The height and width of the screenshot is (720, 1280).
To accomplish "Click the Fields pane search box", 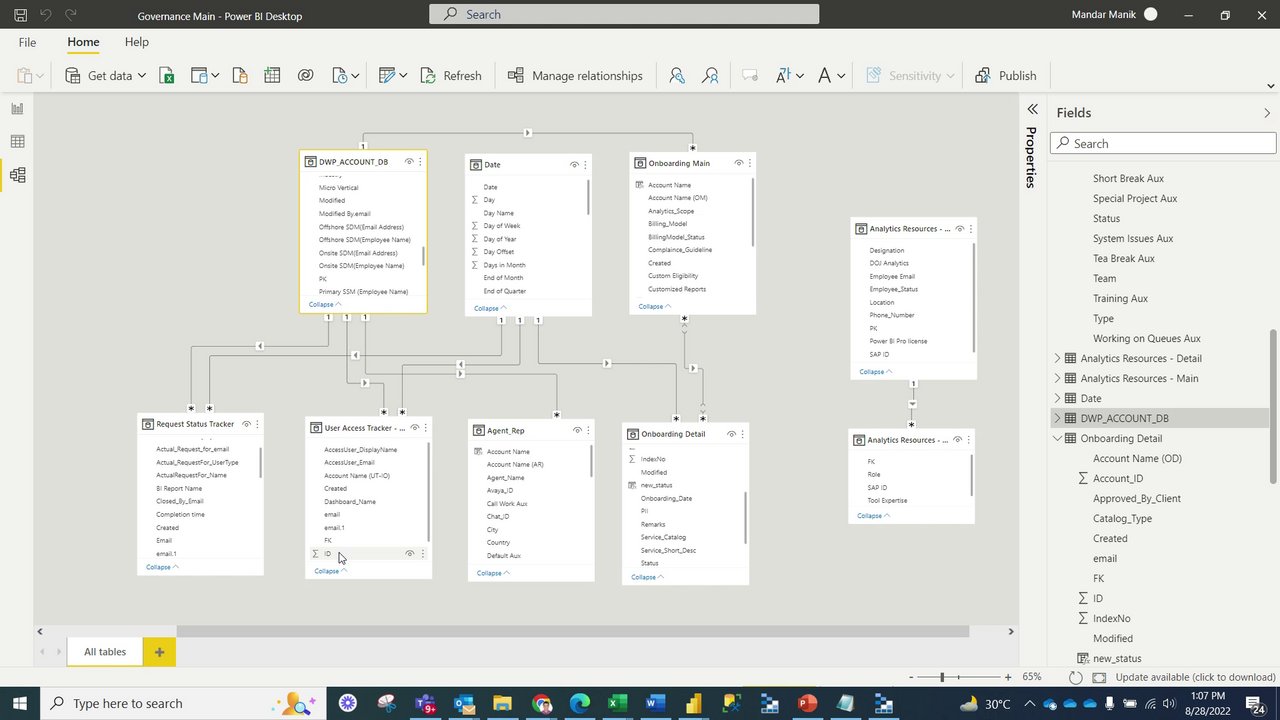I will click(x=1163, y=144).
